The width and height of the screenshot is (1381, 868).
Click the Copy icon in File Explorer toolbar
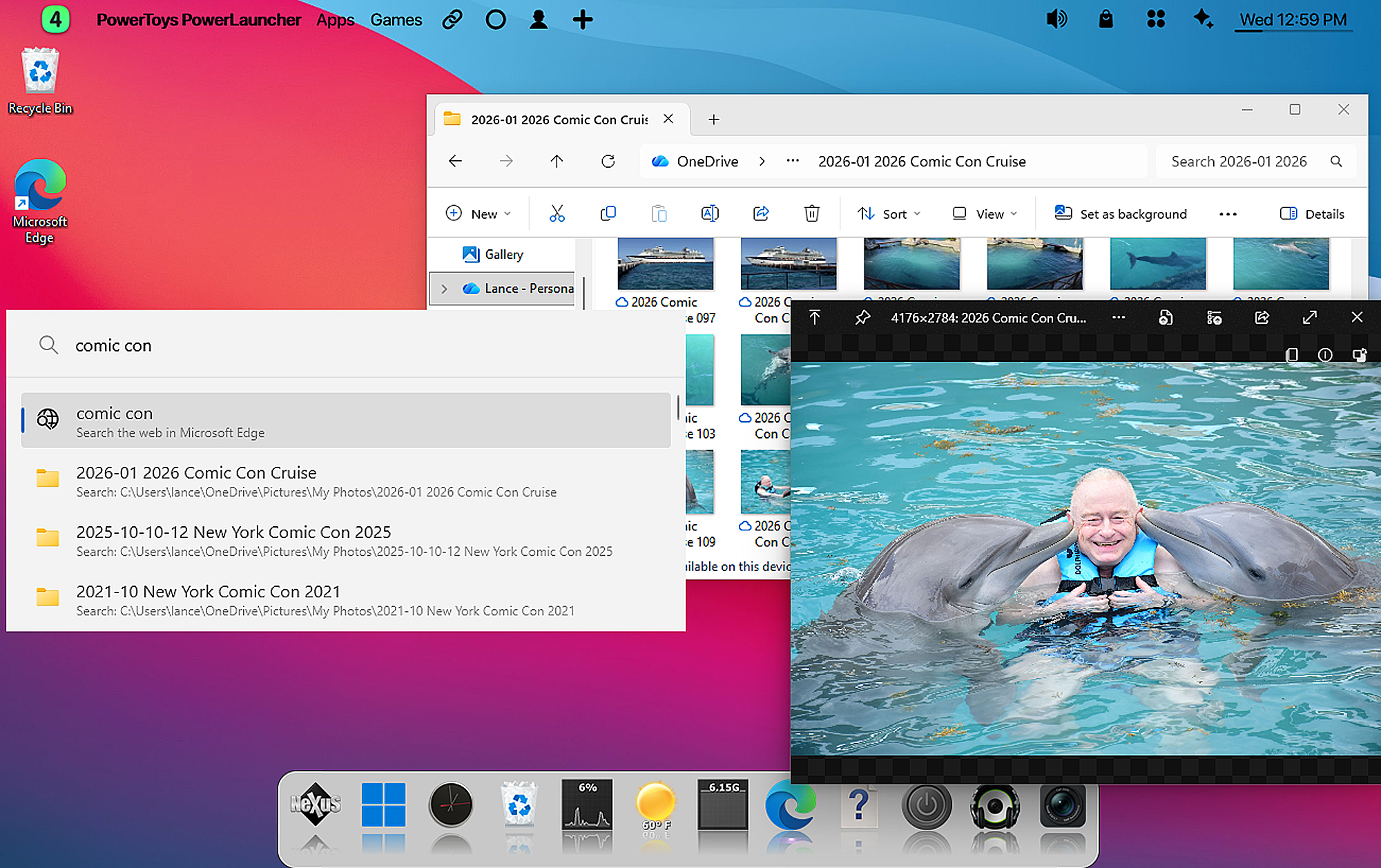click(608, 213)
